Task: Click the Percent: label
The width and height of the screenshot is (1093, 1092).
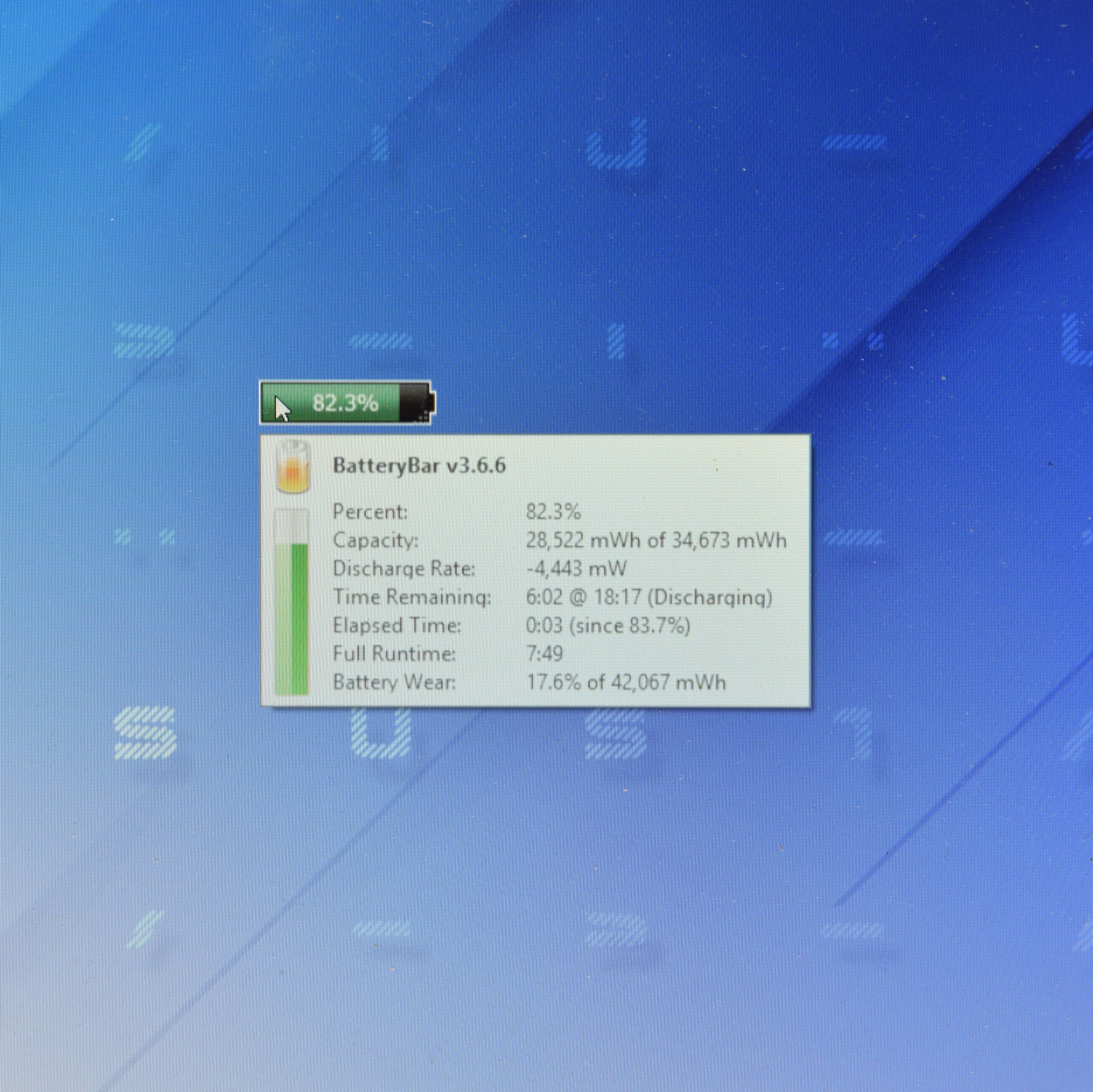Action: [370, 512]
